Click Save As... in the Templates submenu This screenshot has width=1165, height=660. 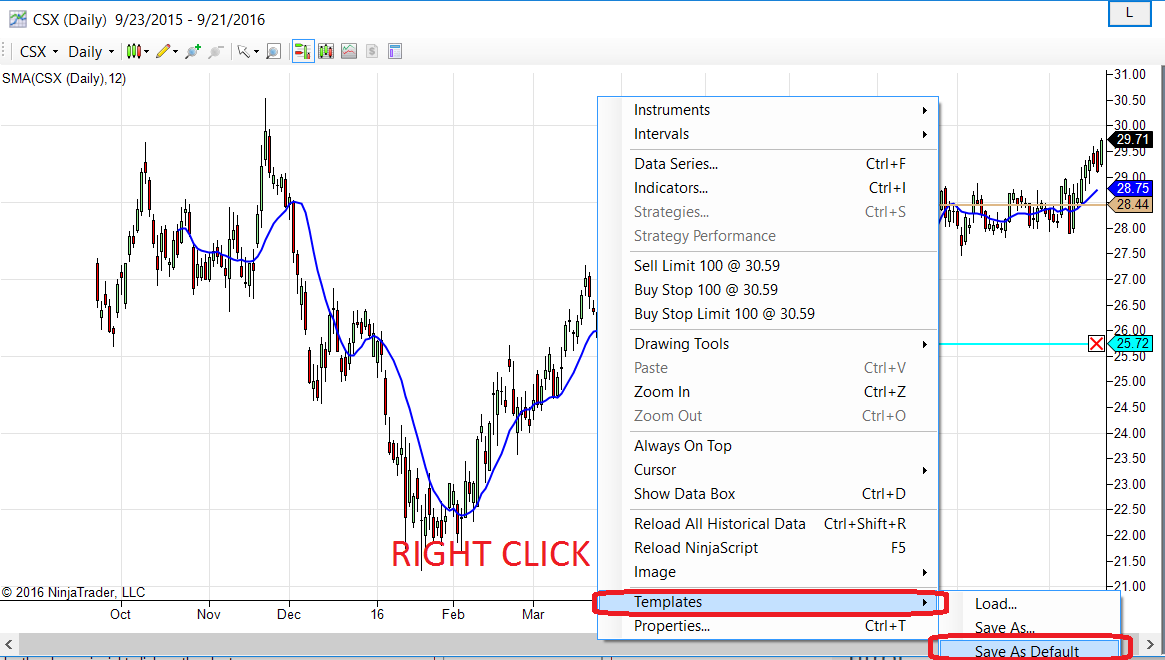(1029, 628)
